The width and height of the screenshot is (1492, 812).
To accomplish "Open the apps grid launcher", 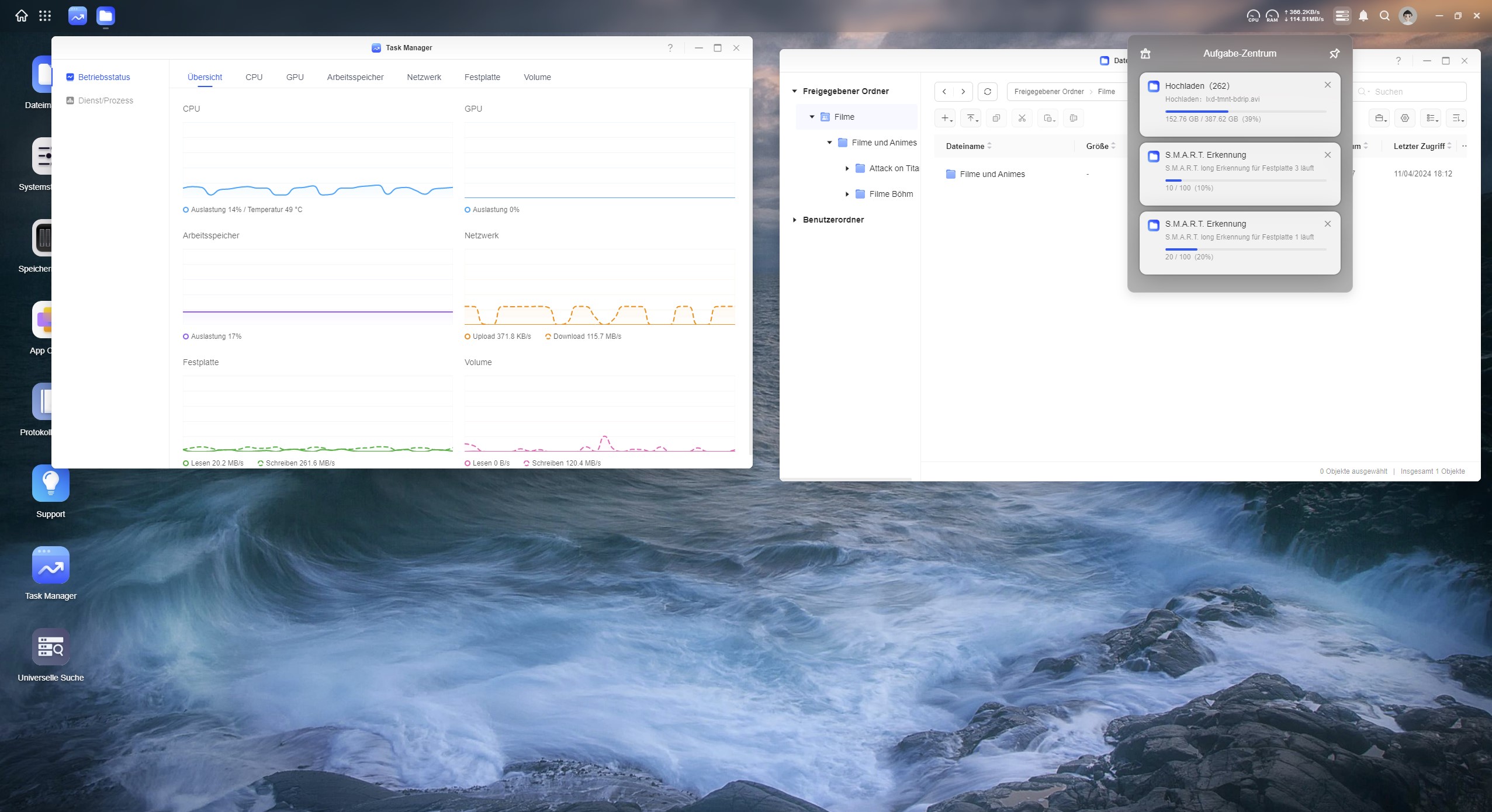I will [x=45, y=16].
